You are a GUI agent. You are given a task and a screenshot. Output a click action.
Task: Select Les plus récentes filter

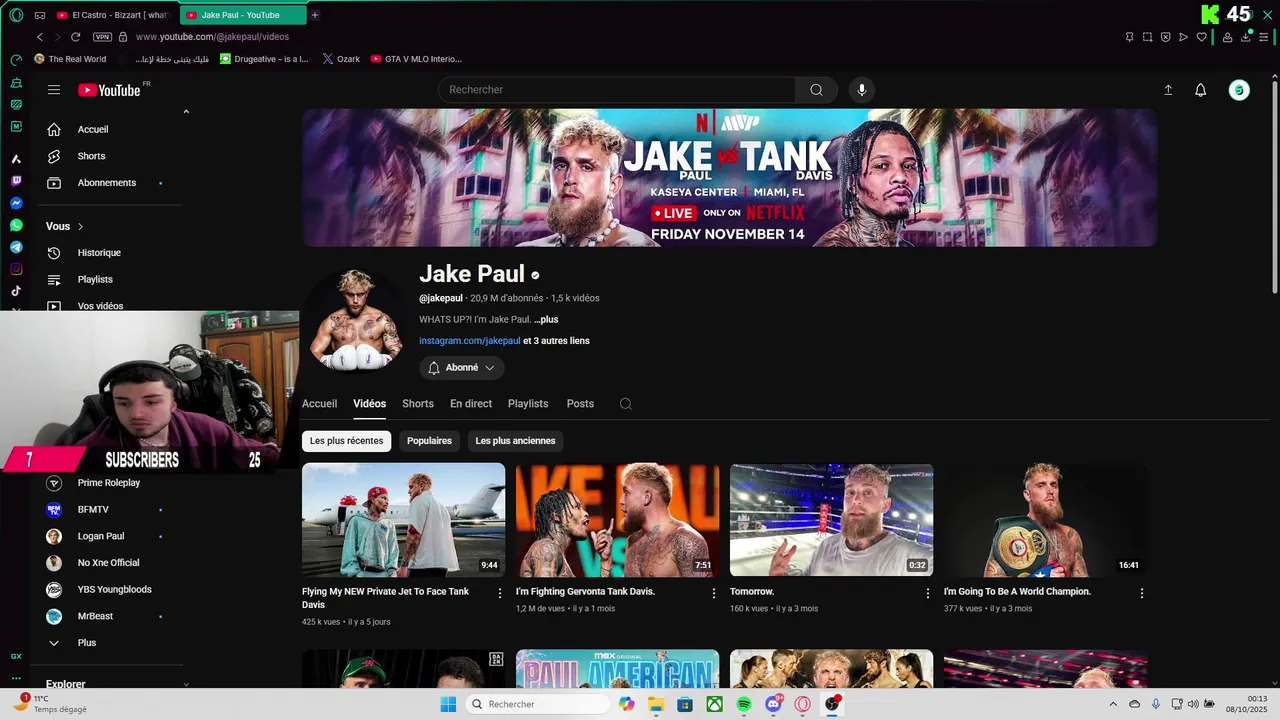click(x=346, y=441)
